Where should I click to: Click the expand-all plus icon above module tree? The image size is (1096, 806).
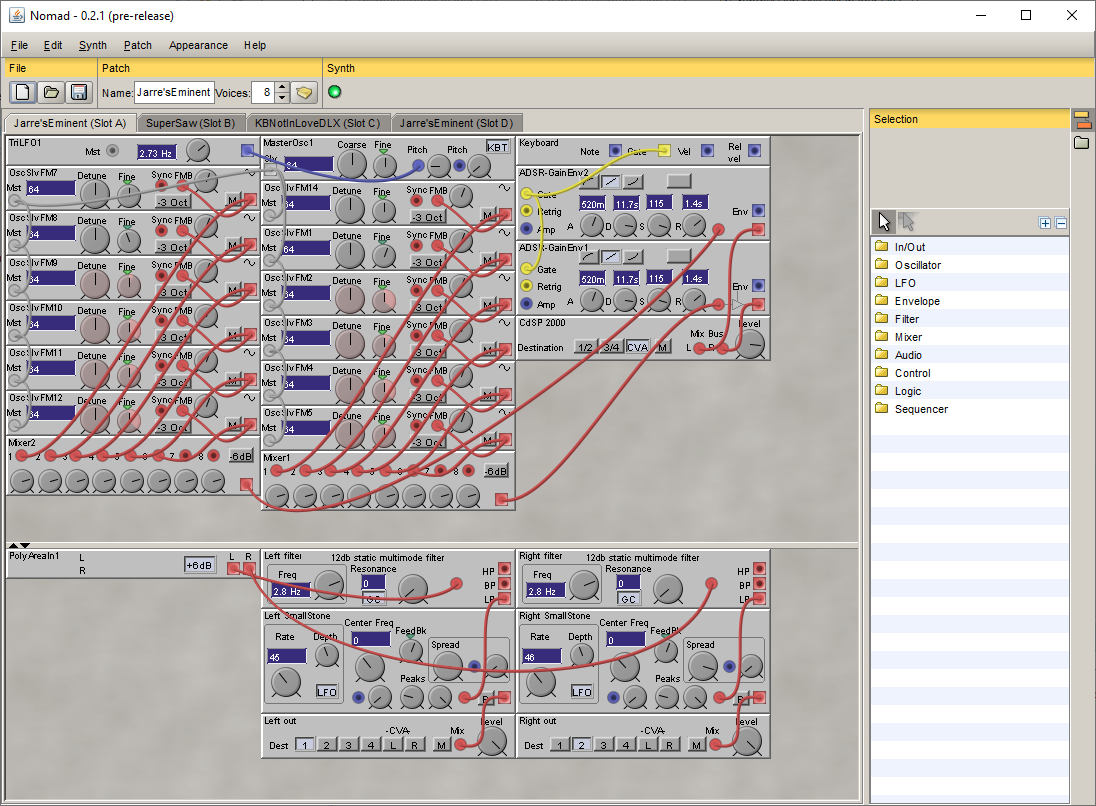[x=1045, y=223]
